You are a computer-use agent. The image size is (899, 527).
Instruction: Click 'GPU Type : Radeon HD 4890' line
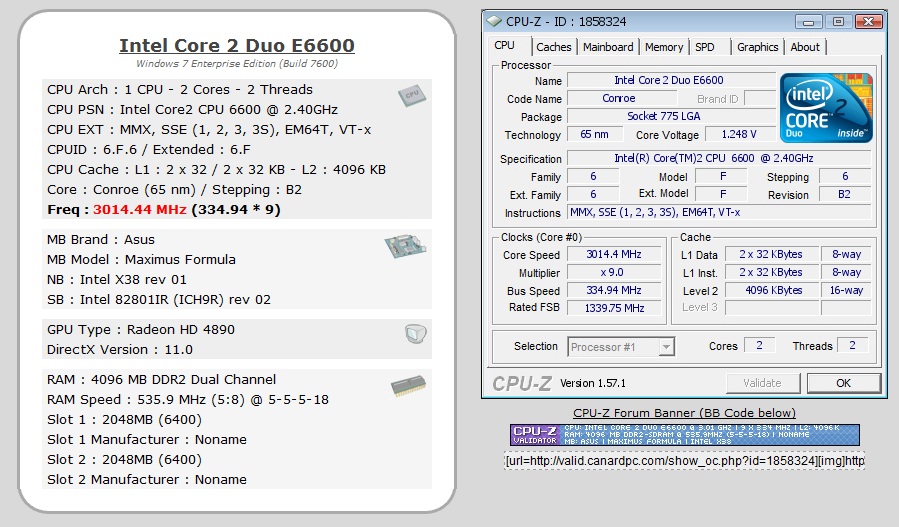(x=140, y=330)
